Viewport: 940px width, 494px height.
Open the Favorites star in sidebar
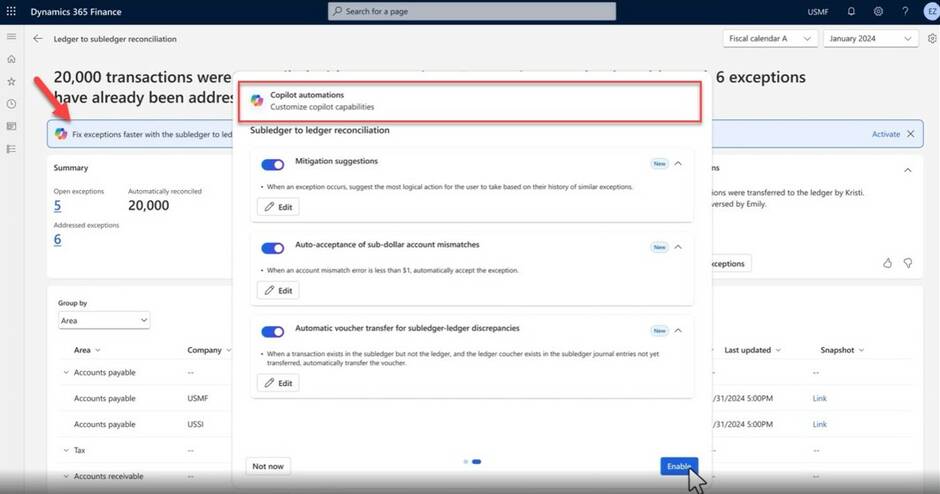pos(11,81)
